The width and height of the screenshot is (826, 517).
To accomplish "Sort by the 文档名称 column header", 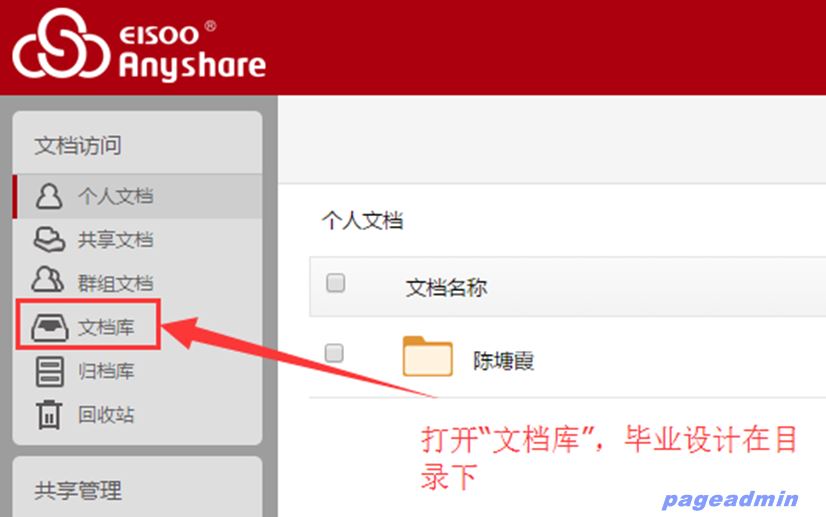I will 446,288.
